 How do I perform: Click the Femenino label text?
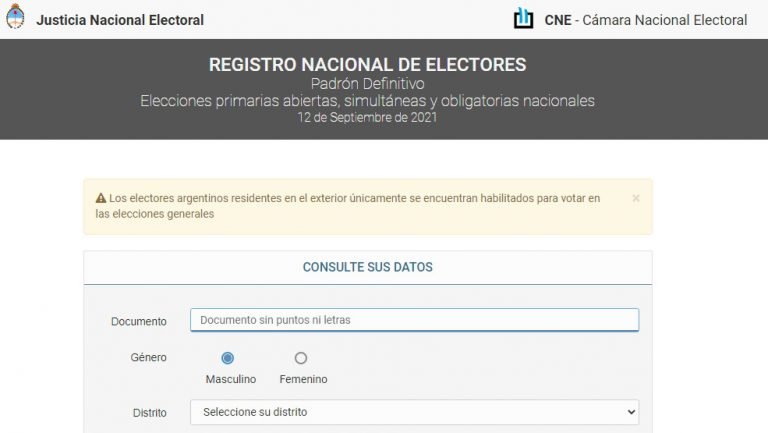point(303,380)
